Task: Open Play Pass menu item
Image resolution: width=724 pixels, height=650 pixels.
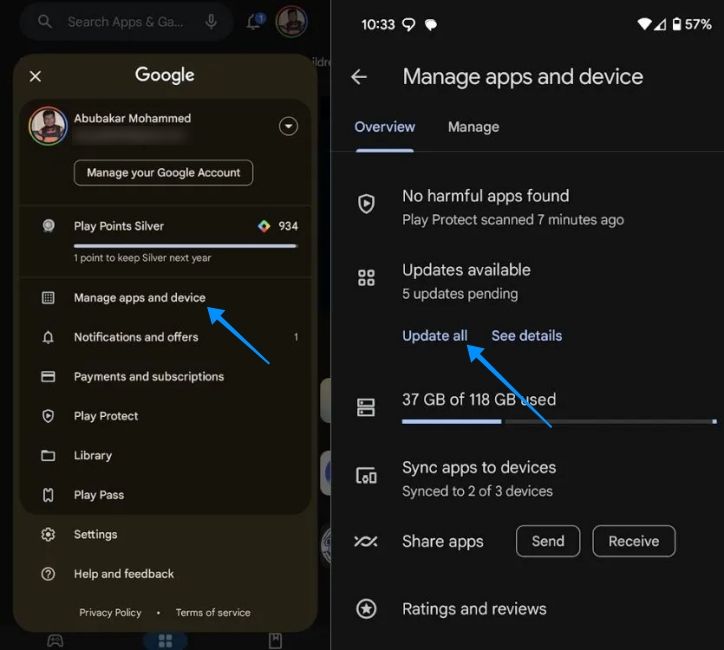Action: click(166, 495)
